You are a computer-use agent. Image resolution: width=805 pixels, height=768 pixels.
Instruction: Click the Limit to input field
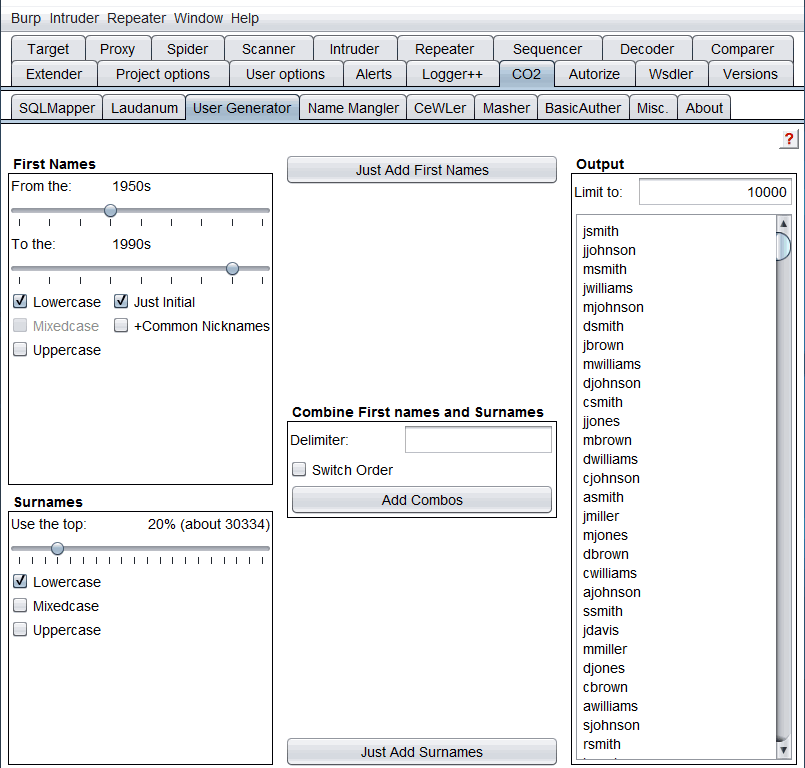point(715,192)
